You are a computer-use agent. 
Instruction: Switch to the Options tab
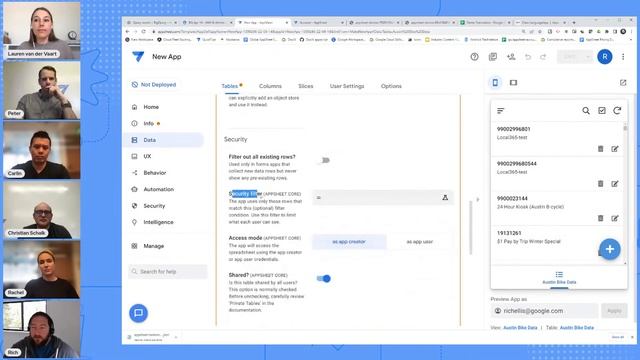coord(391,86)
